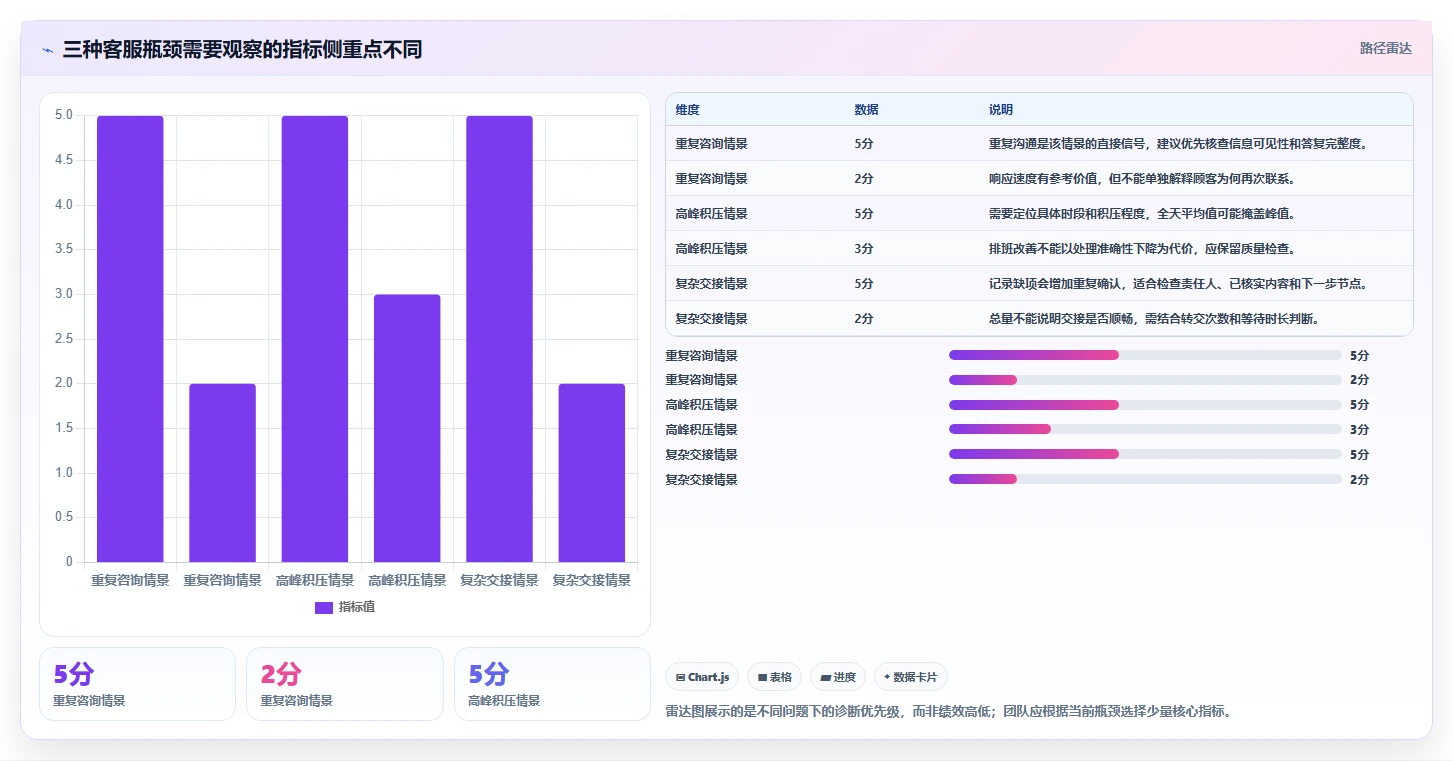Click the 进度 chip
The height and width of the screenshot is (761, 1453).
tap(838, 677)
